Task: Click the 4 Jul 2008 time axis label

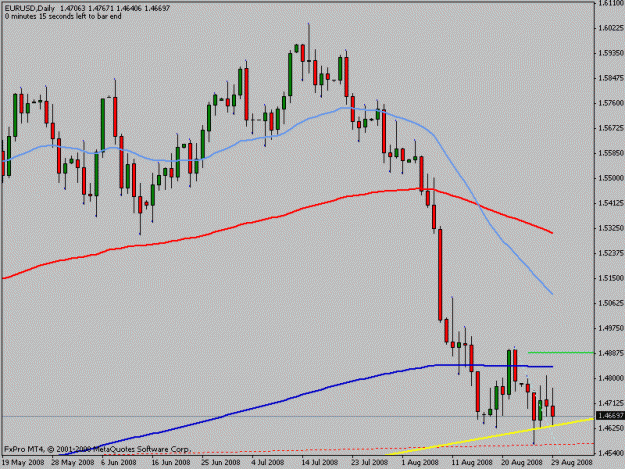Action: tap(267, 462)
